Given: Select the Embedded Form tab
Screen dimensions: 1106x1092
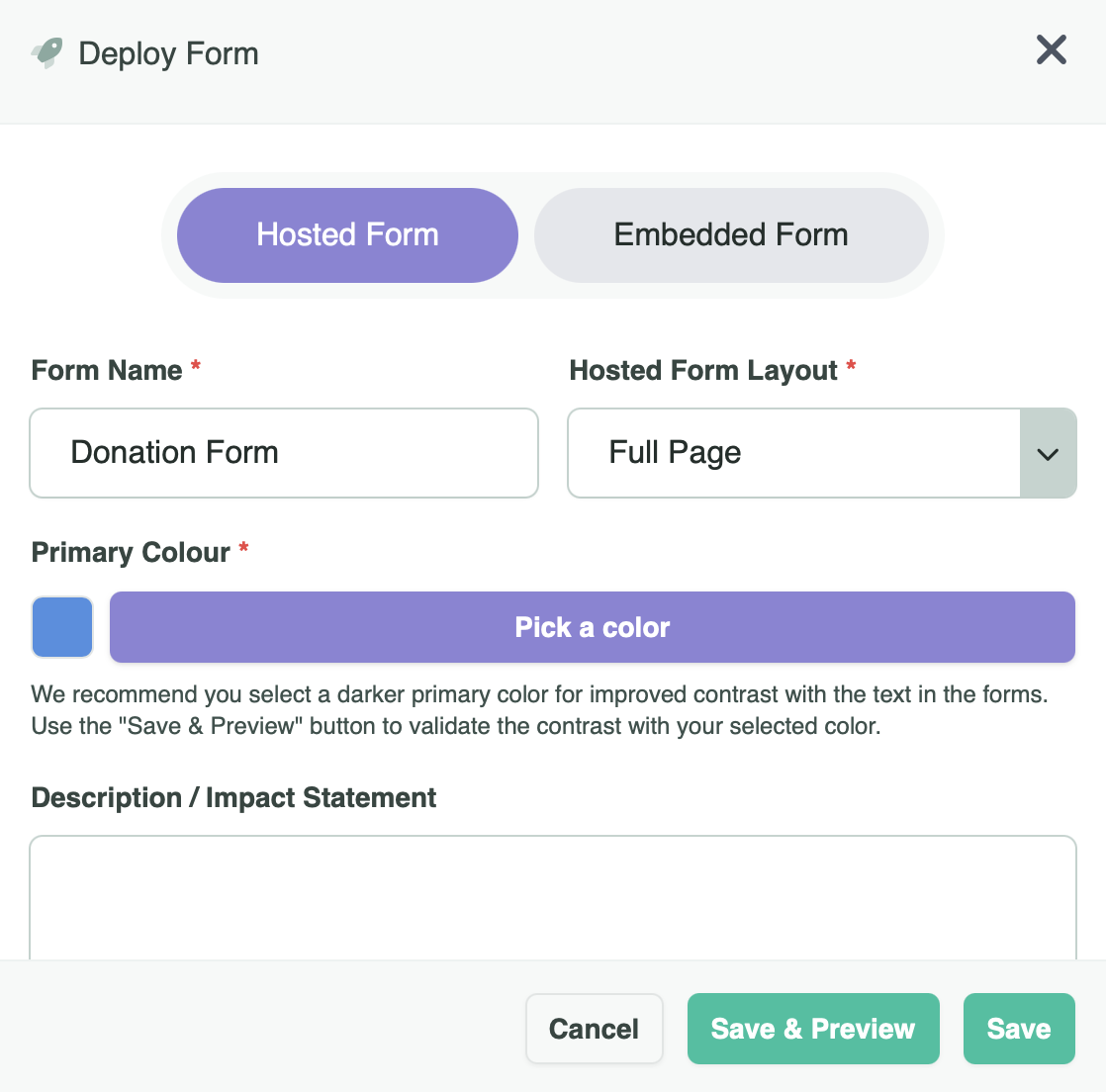Looking at the screenshot, I should point(731,235).
